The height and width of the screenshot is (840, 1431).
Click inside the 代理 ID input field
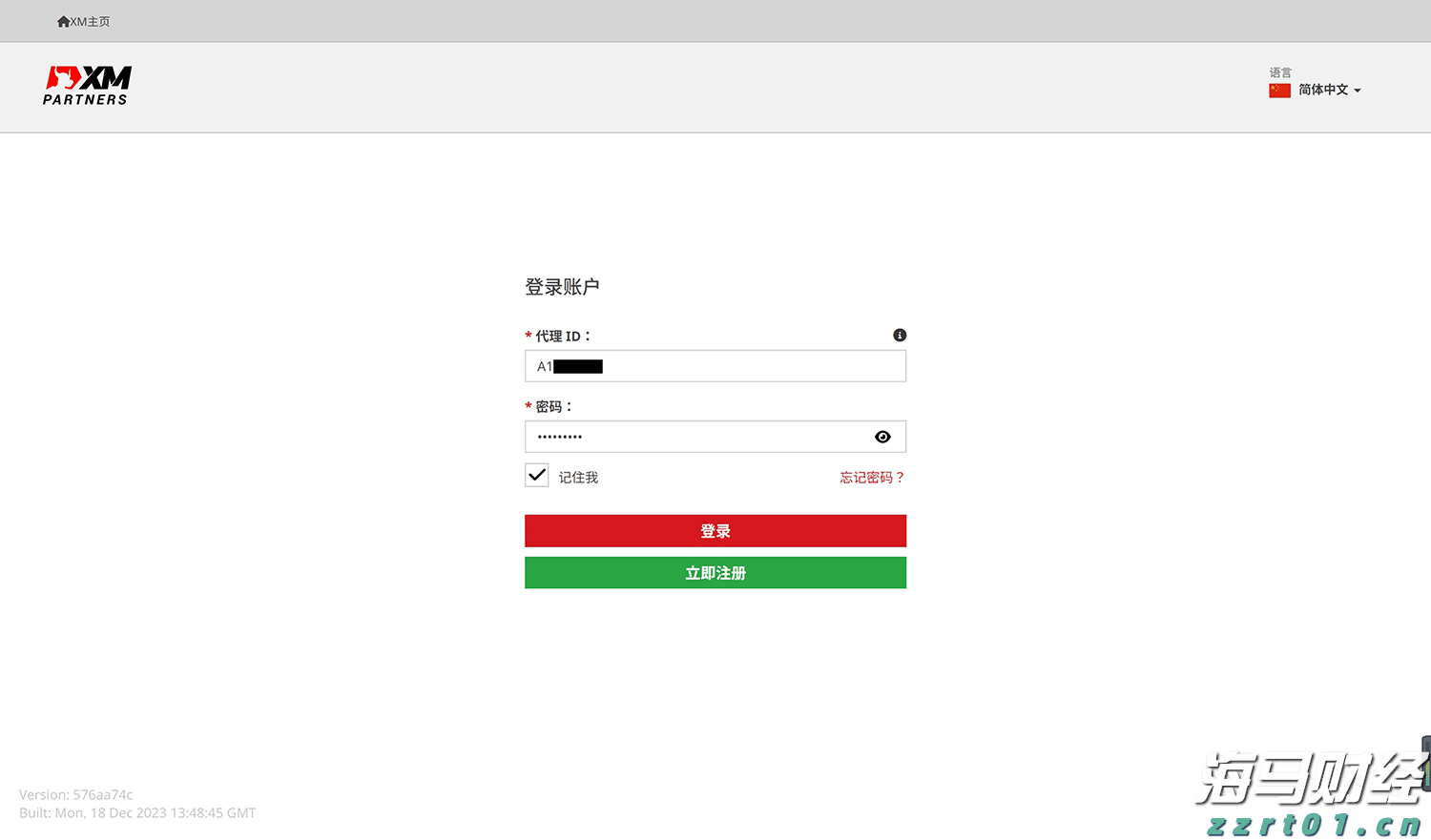coord(715,365)
